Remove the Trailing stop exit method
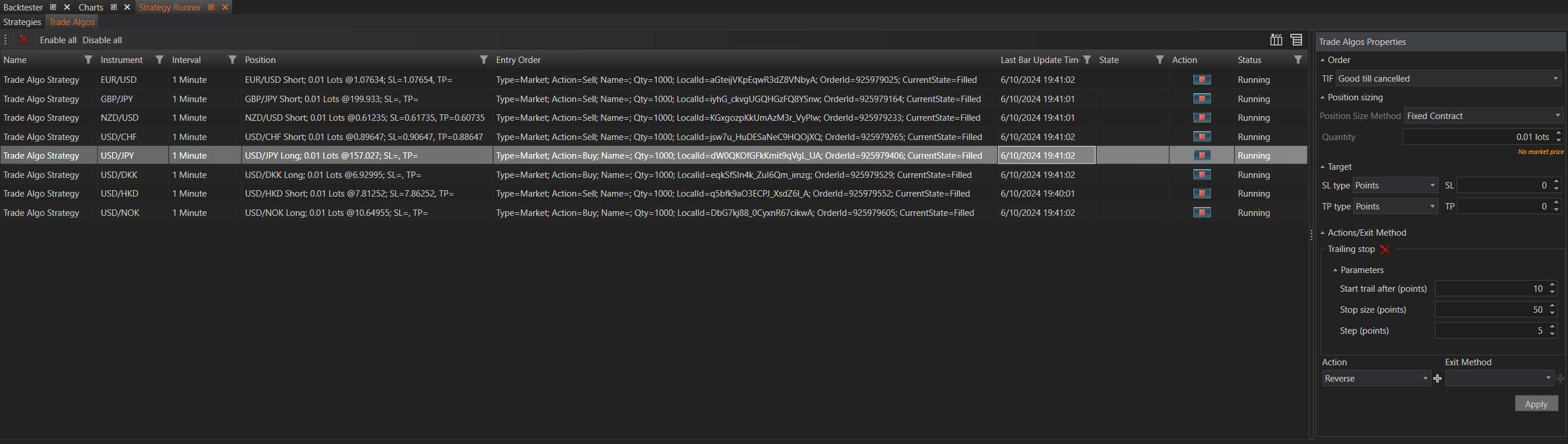 (1385, 250)
